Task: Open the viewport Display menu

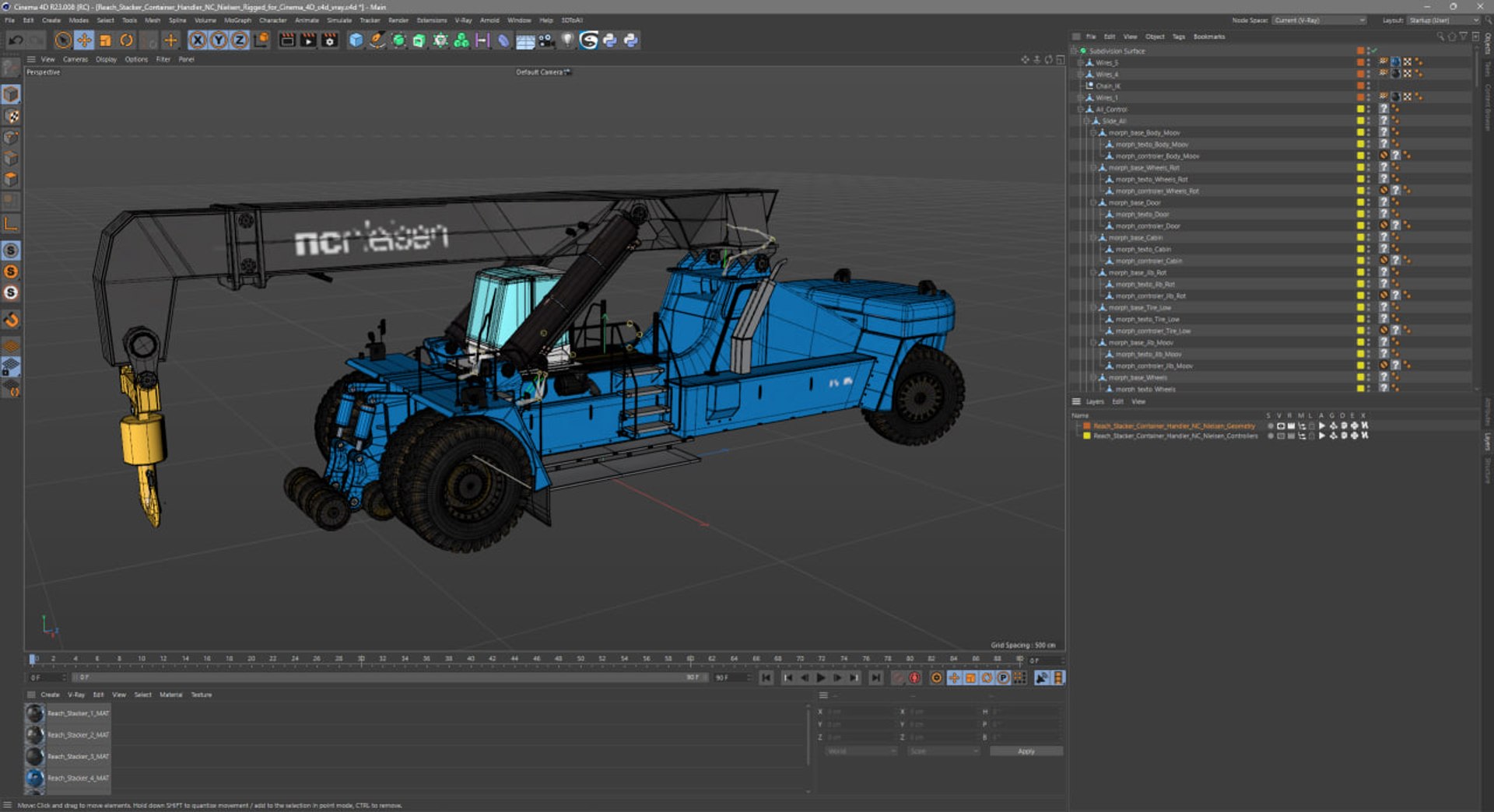Action: pyautogui.click(x=106, y=59)
